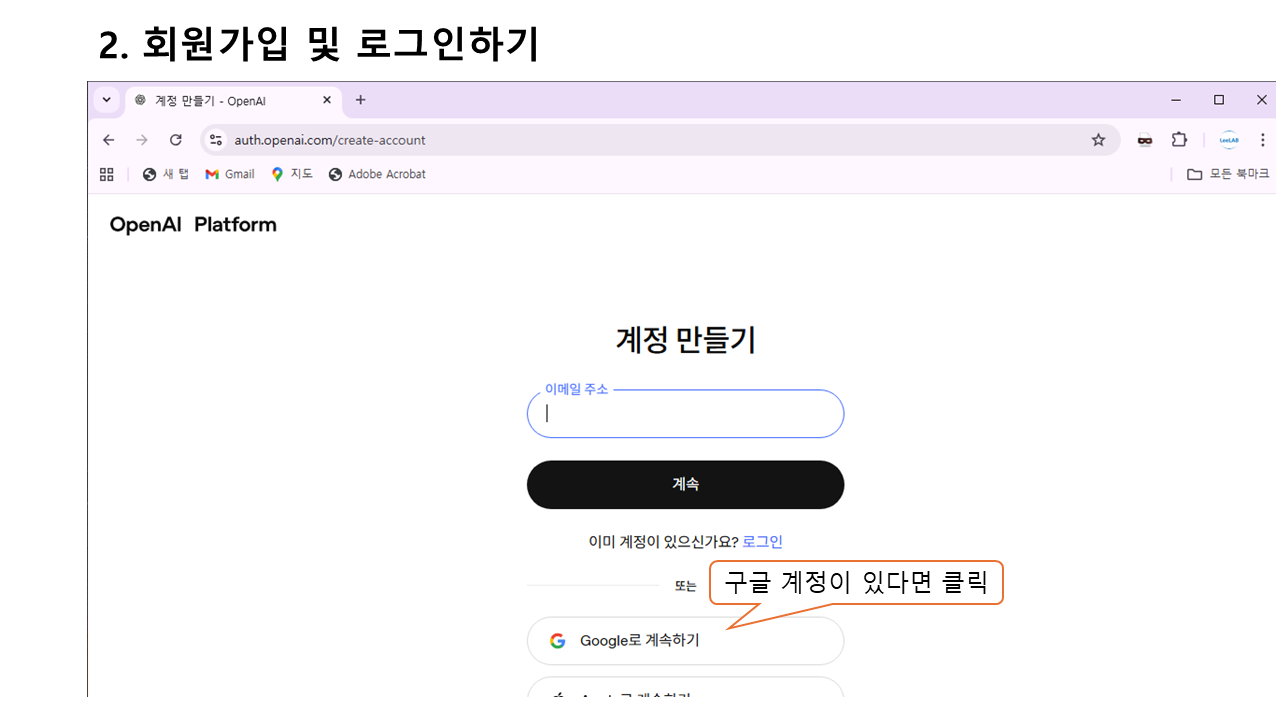1280x720 pixels.
Task: Click the 로그인 link
Action: click(762, 542)
